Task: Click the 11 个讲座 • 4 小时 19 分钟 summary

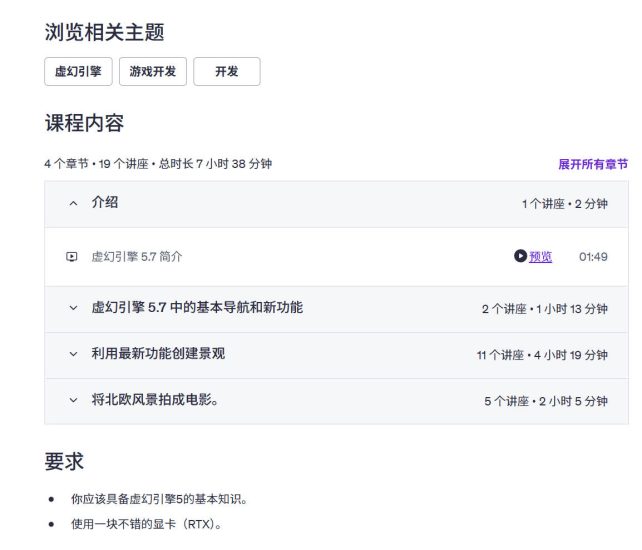Action: (x=542, y=355)
